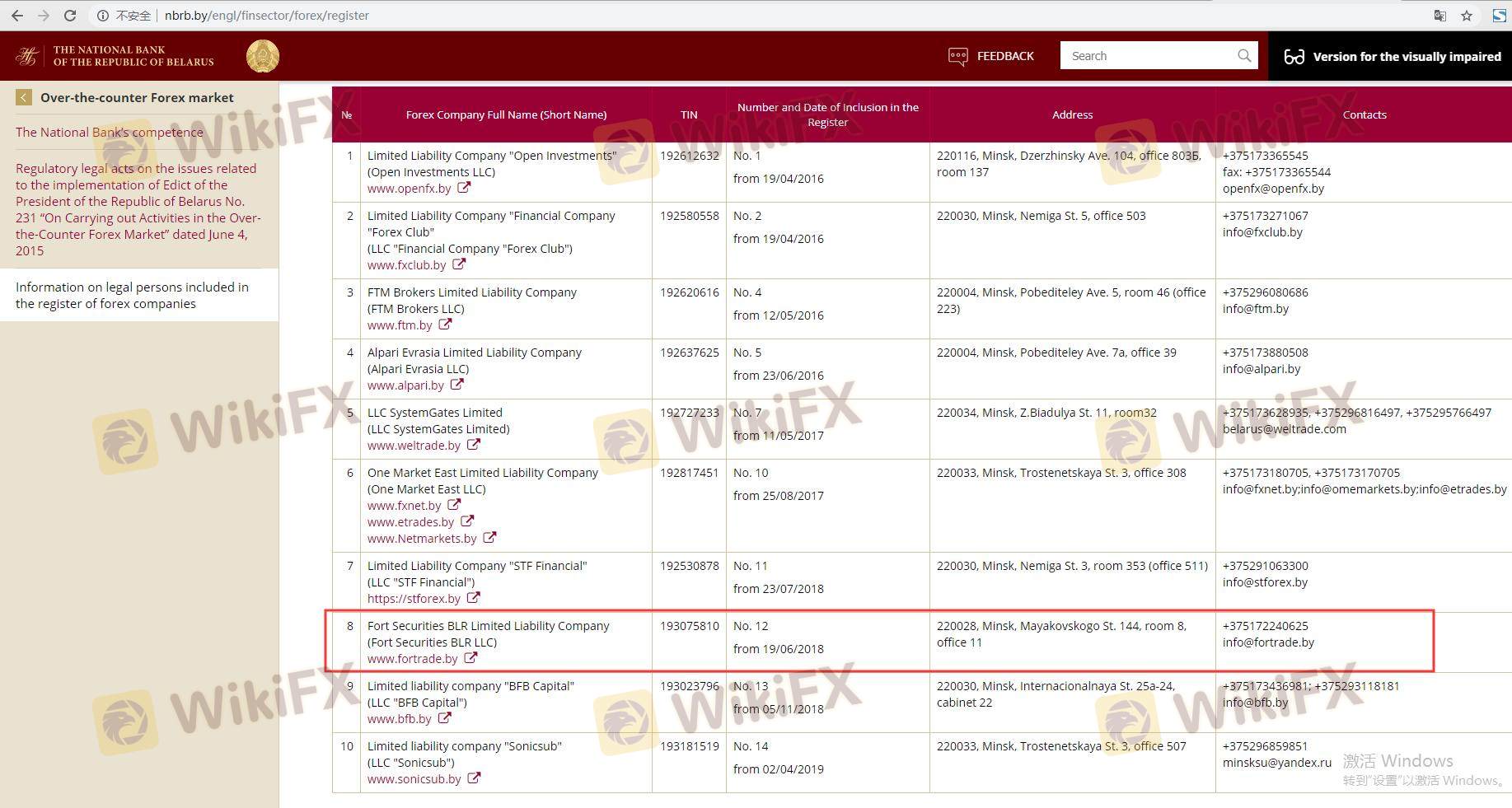Image resolution: width=1512 pixels, height=808 pixels.
Task: Open Regulatory legal acts Edict 231 menu item
Action: point(138,209)
